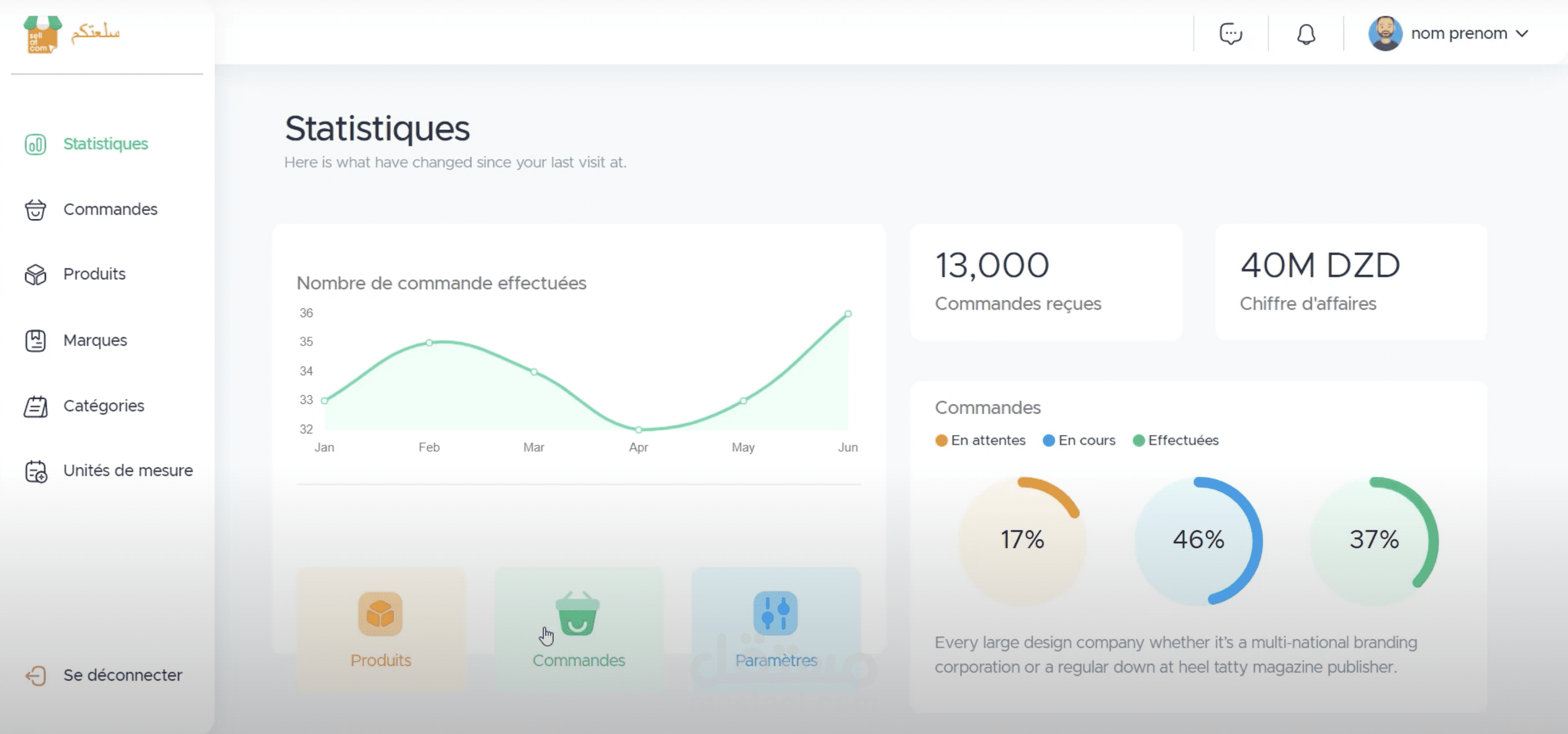Viewport: 1568px width, 734px height.
Task: Click the Unités de mesure icon
Action: pyautogui.click(x=35, y=470)
